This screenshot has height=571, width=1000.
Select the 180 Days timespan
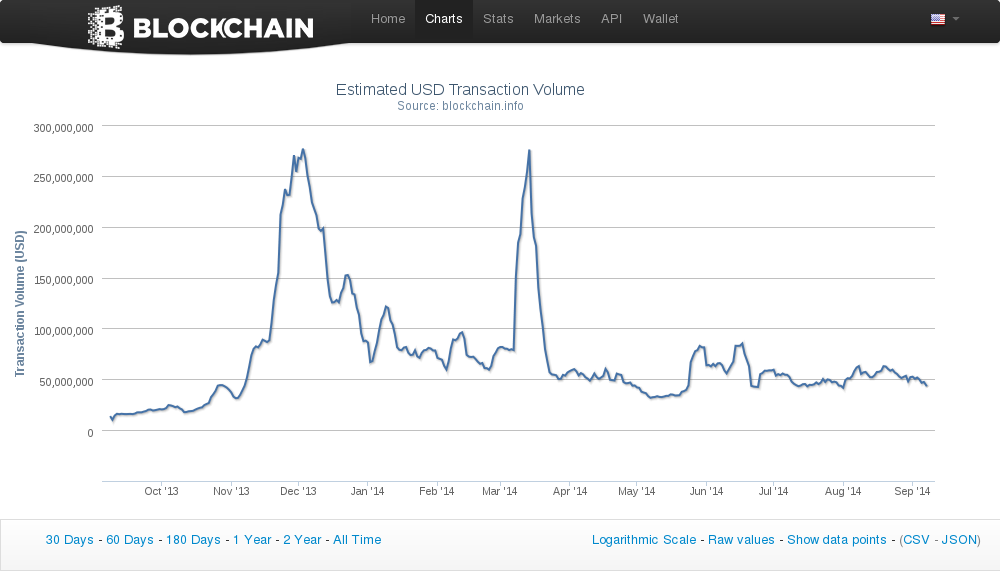point(193,540)
